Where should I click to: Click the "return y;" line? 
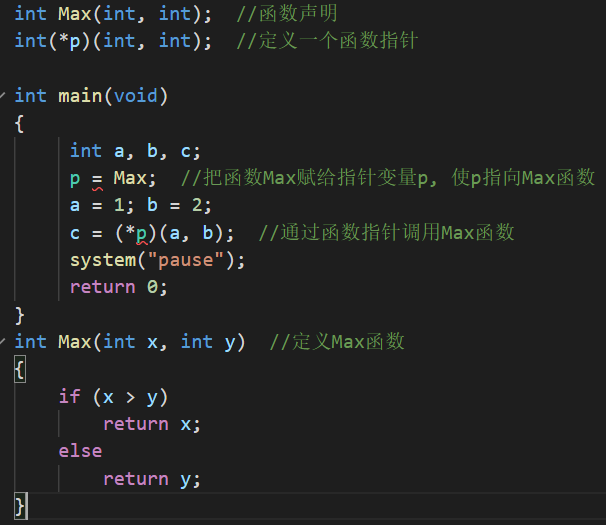pos(152,479)
